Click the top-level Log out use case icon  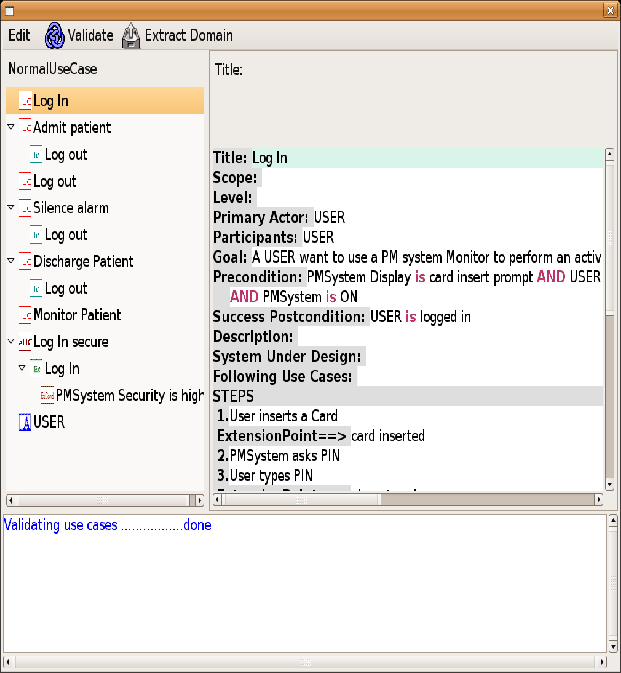click(25, 181)
